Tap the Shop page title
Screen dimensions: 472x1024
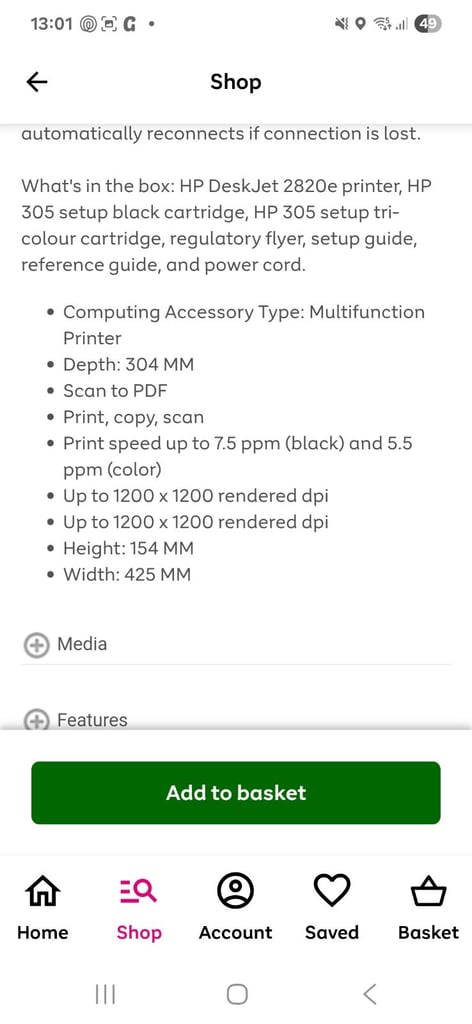pyautogui.click(x=236, y=82)
